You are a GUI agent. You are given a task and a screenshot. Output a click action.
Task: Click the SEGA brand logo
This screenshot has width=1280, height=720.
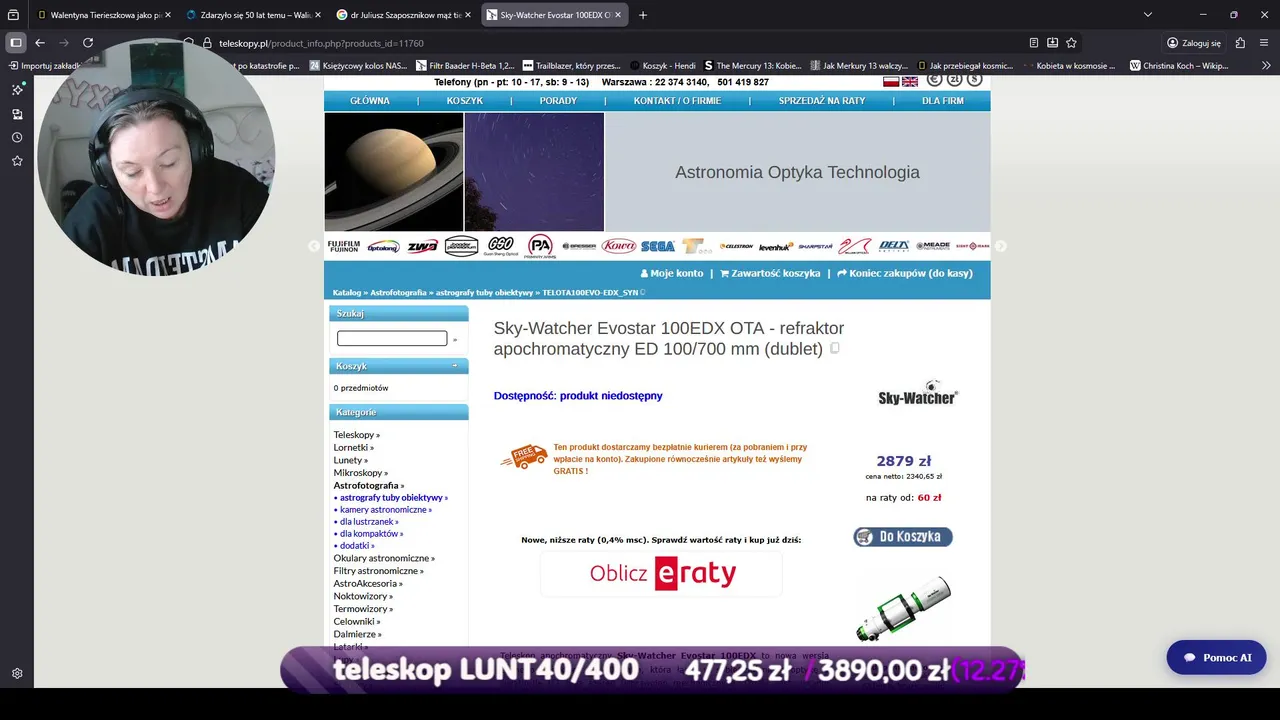pyautogui.click(x=657, y=246)
